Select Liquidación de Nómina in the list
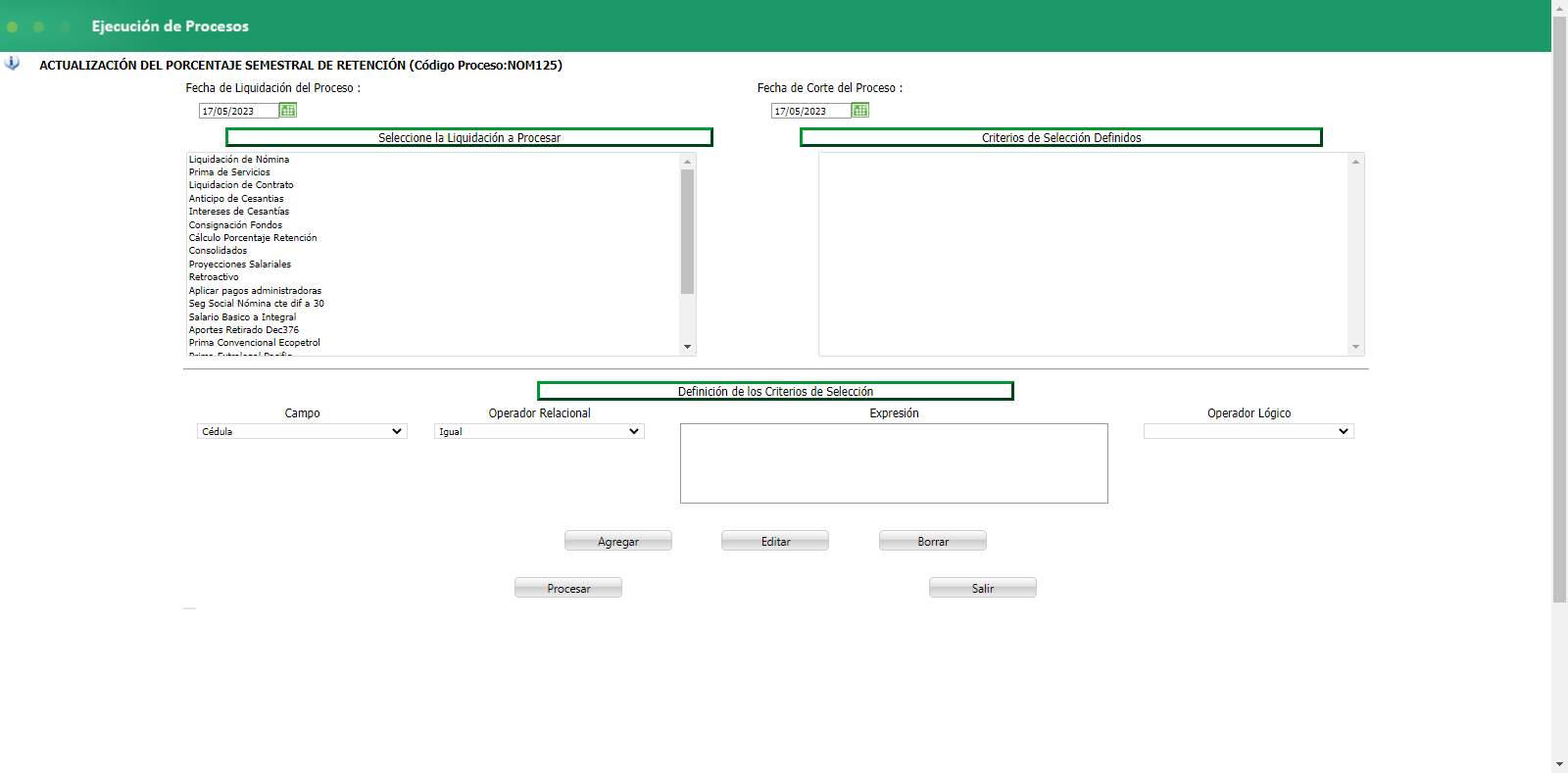Screen dimensions: 1568x773 (432, 159)
